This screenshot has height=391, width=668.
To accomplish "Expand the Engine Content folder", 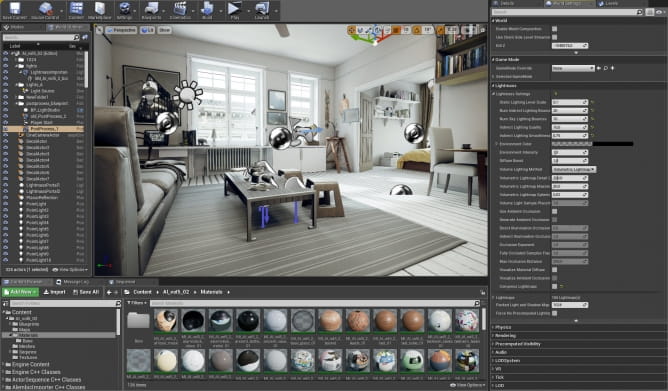I will tap(3, 365).
